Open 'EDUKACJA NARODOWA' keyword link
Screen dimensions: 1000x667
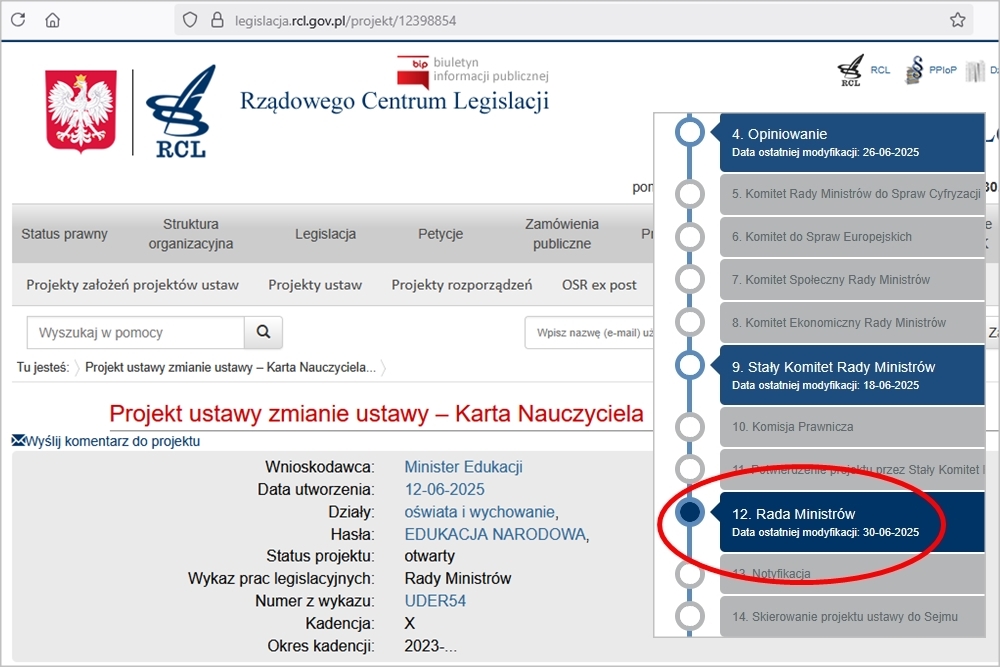pyautogui.click(x=495, y=534)
